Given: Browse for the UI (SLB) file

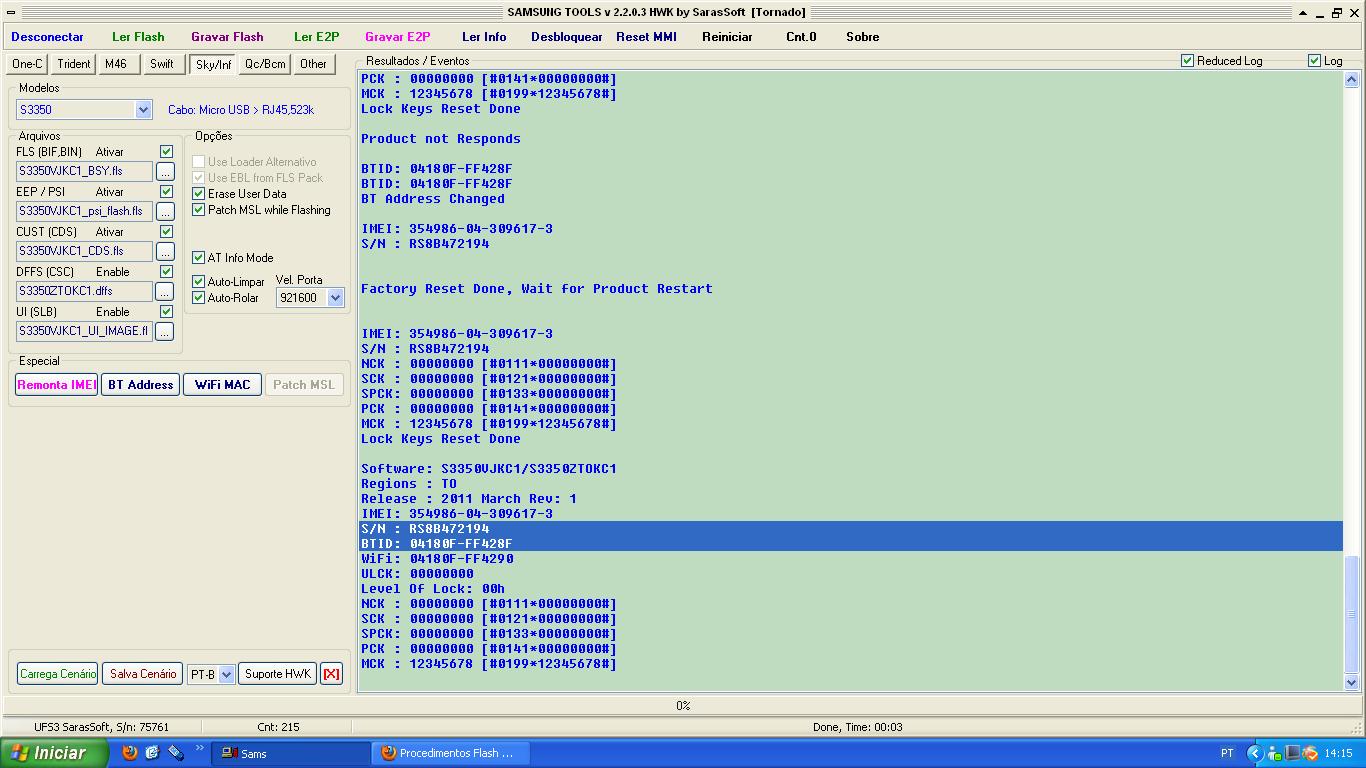Looking at the screenshot, I should pos(165,331).
